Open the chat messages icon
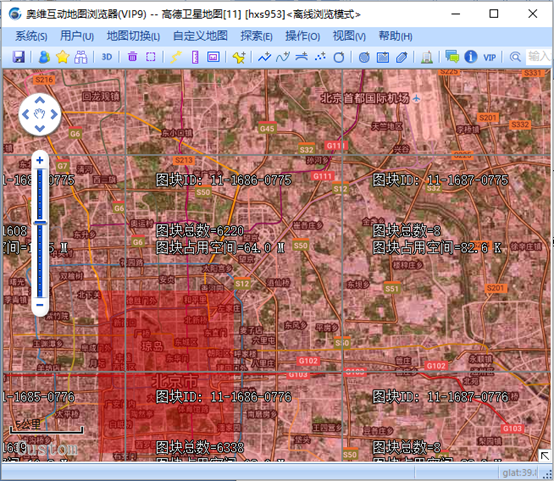554x481 pixels. coord(452,57)
